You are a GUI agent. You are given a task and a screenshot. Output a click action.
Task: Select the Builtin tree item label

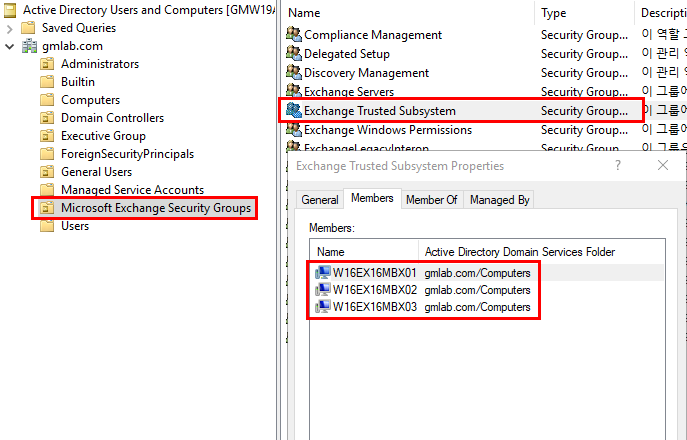78,82
